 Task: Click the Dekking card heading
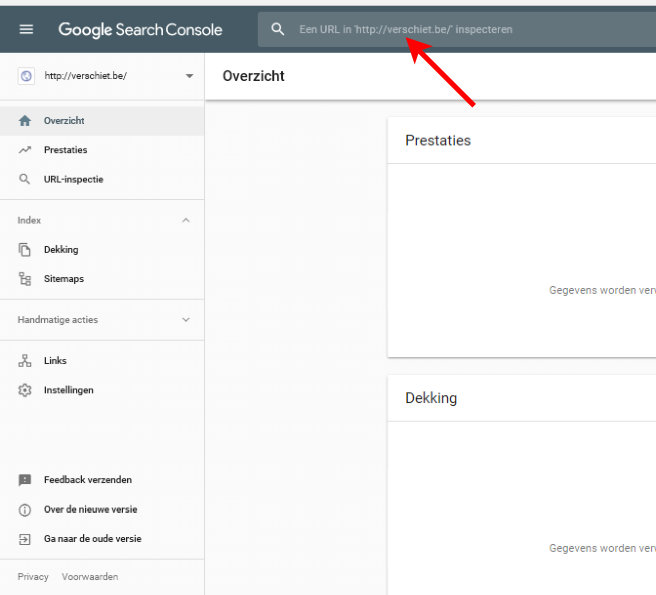pos(431,398)
